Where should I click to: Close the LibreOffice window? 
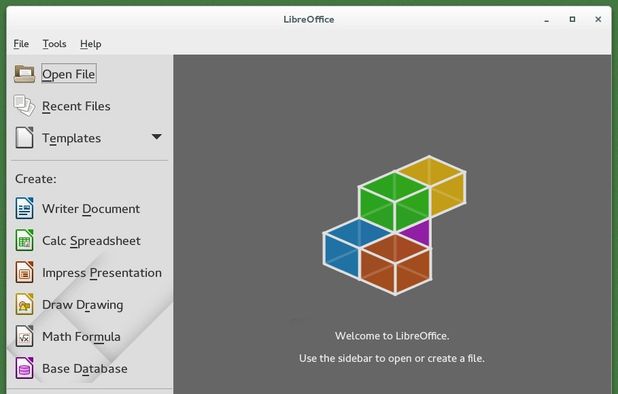tap(598, 19)
